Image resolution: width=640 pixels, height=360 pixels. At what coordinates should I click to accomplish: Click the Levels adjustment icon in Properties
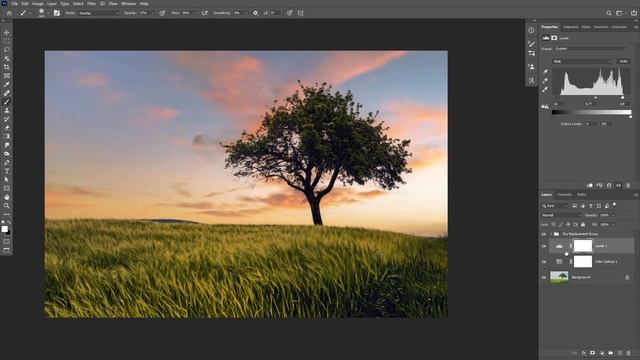pyautogui.click(x=546, y=38)
